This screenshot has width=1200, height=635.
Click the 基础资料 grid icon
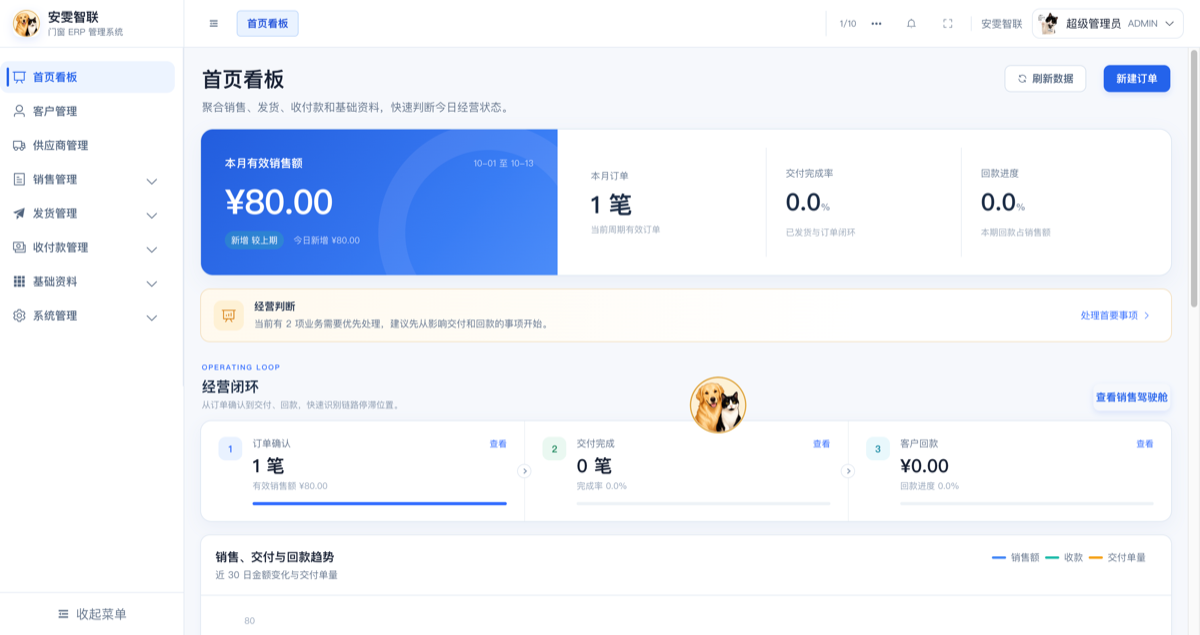pyautogui.click(x=19, y=281)
